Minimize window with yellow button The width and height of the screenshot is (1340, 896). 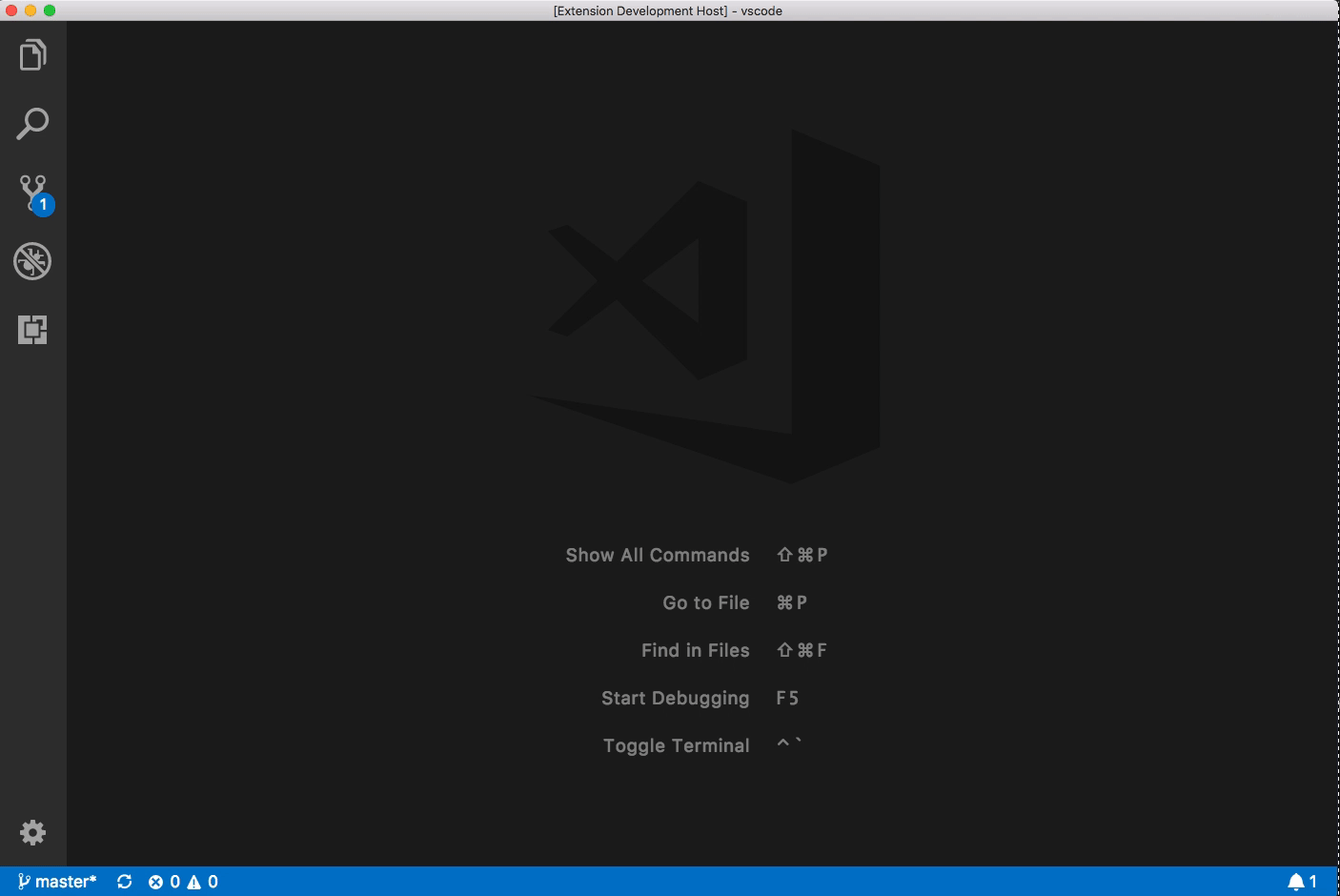30,10
